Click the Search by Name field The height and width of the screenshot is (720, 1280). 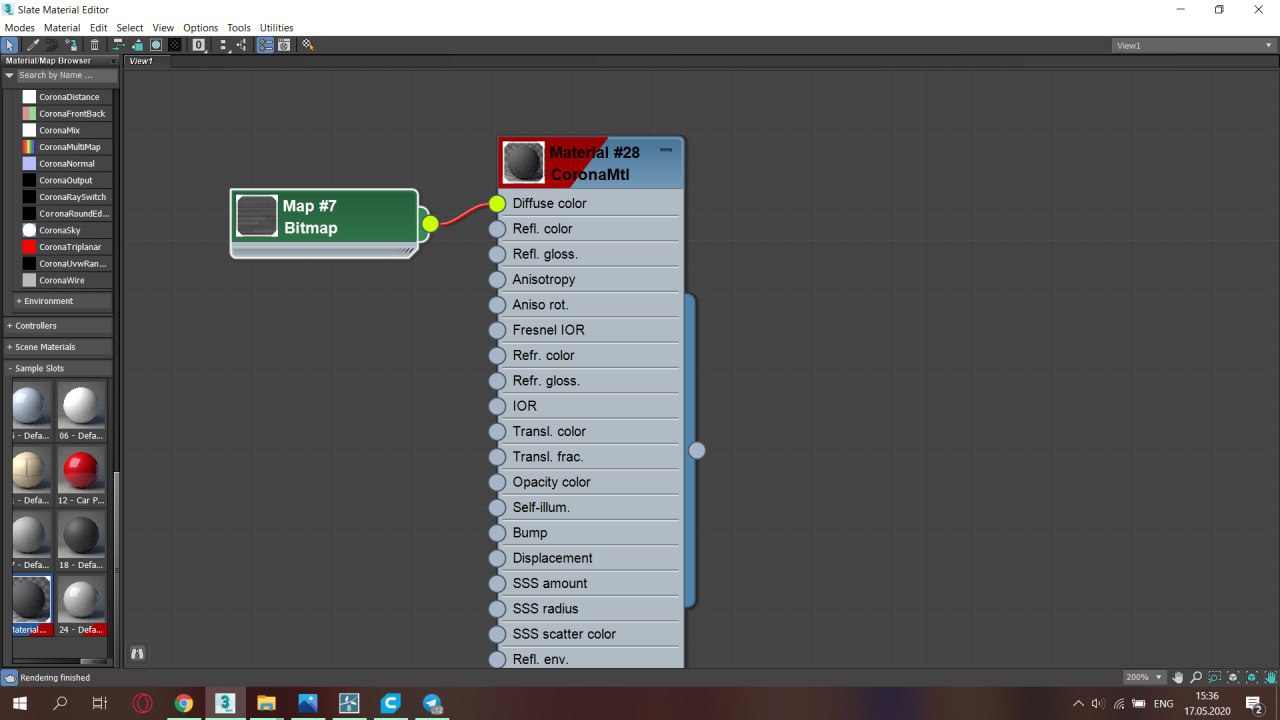[x=68, y=75]
